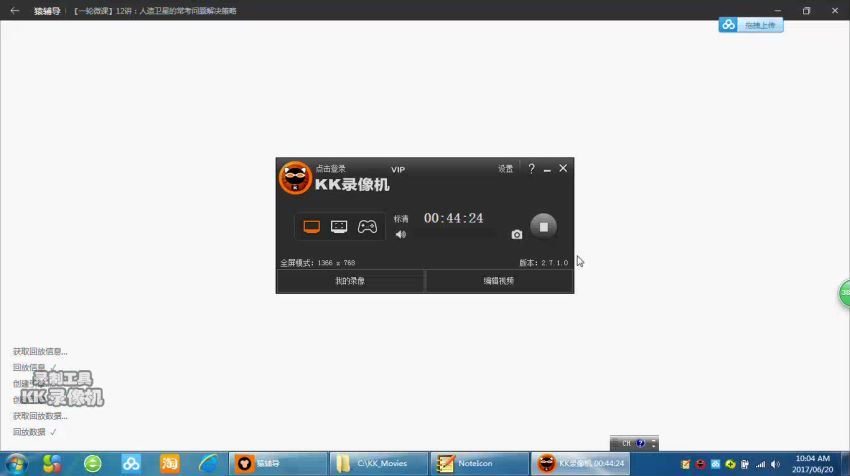Stop the recording with the round stop button

pos(544,227)
